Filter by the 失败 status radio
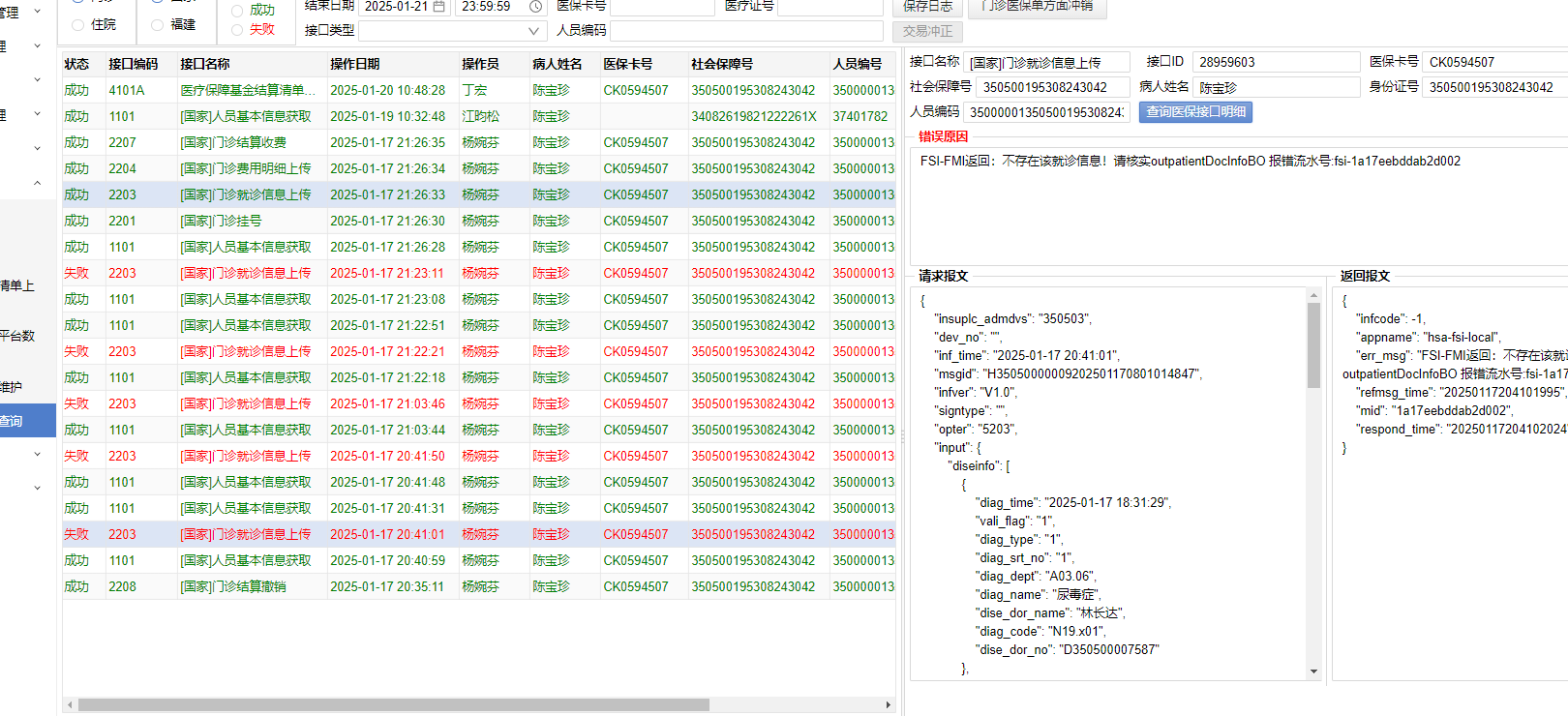This screenshot has height=716, width=1568. click(237, 30)
